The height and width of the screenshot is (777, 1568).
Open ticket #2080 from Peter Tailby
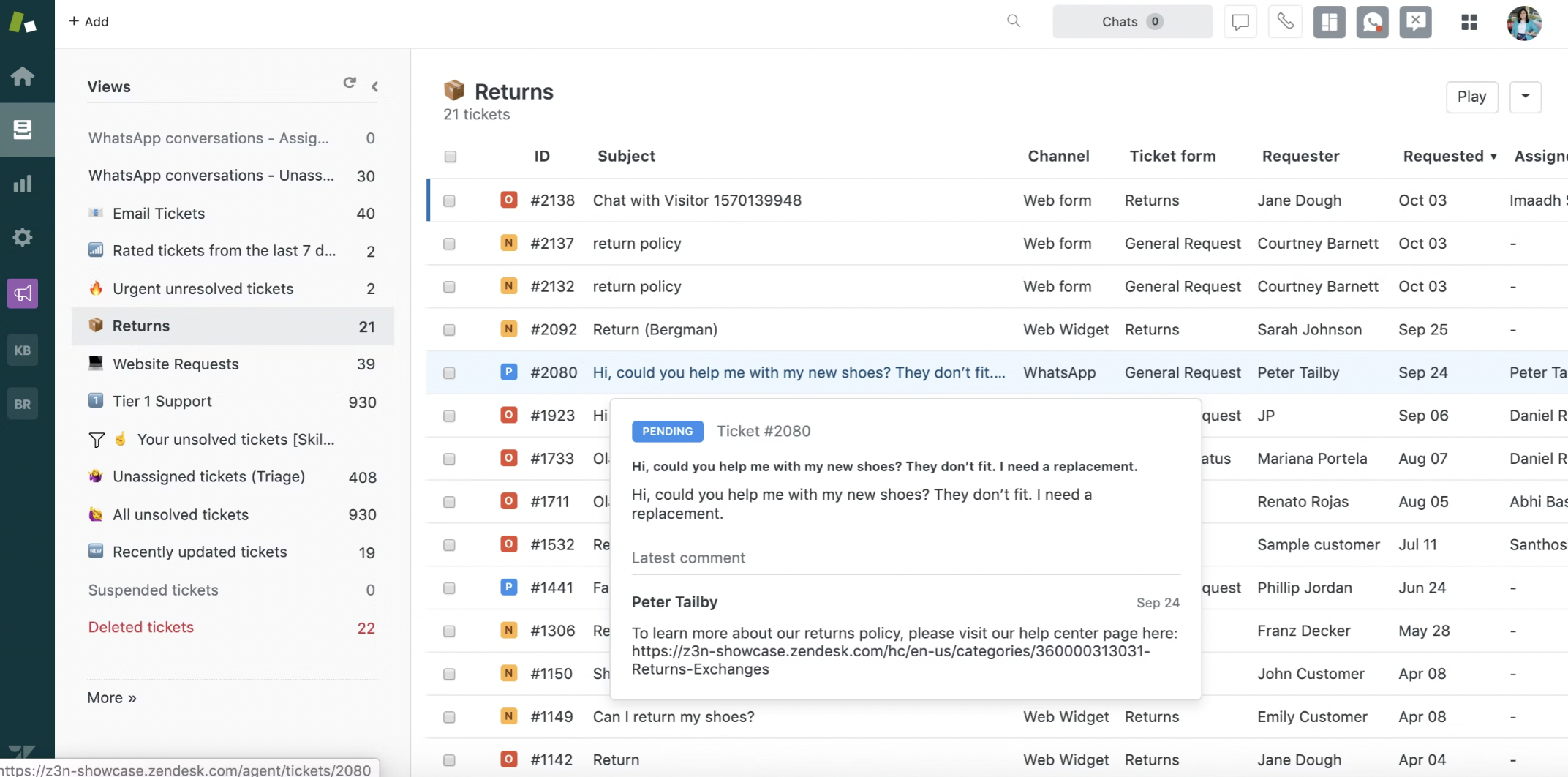(x=797, y=372)
